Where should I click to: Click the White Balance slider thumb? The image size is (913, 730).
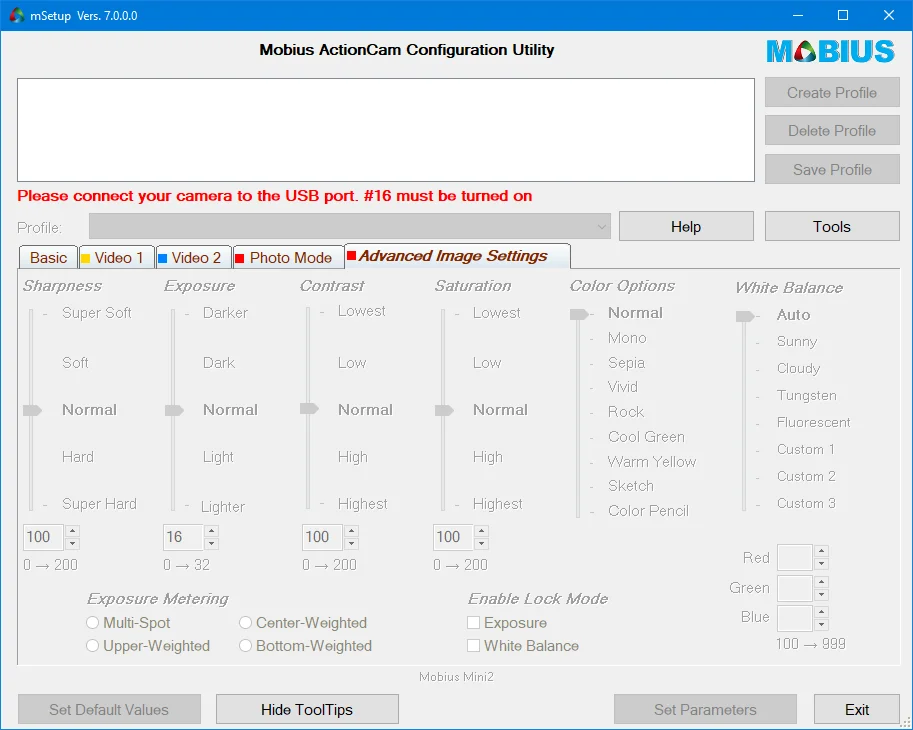pyautogui.click(x=745, y=316)
